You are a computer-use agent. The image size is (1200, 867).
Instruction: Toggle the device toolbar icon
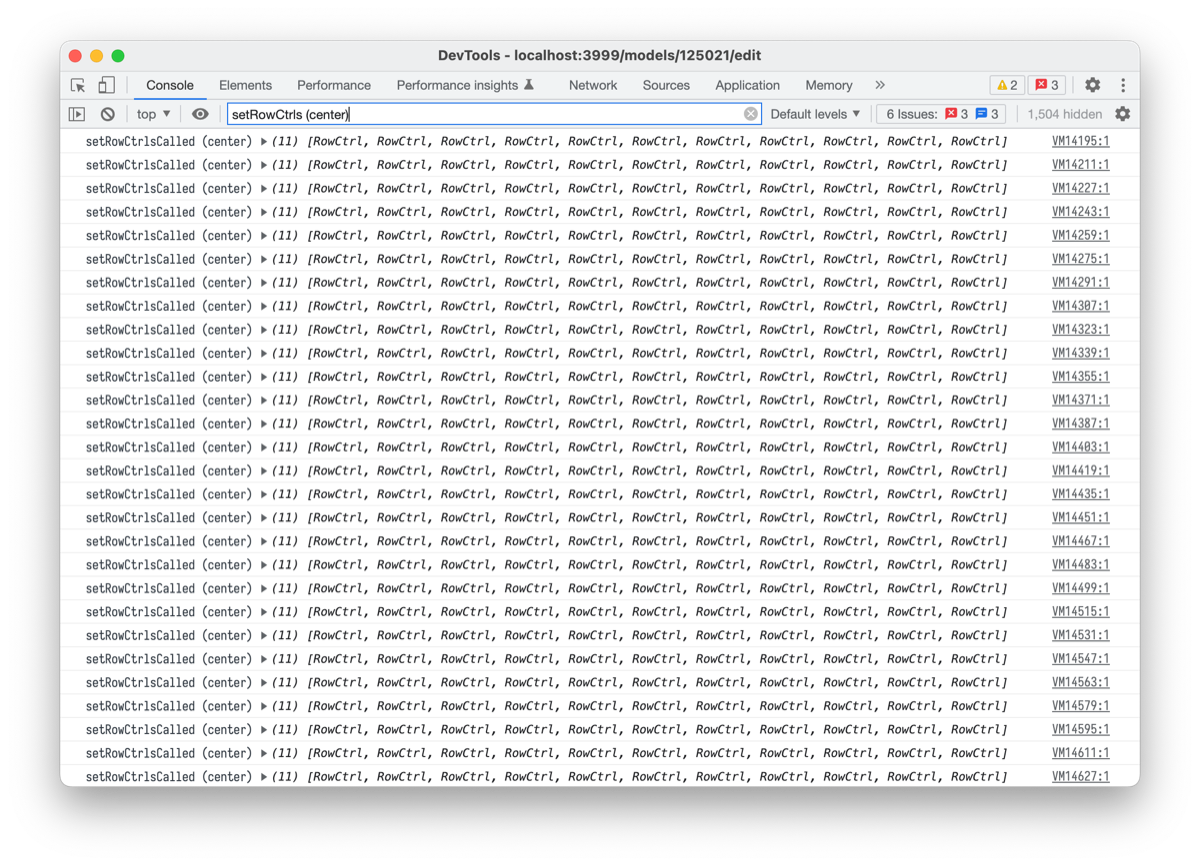click(106, 85)
